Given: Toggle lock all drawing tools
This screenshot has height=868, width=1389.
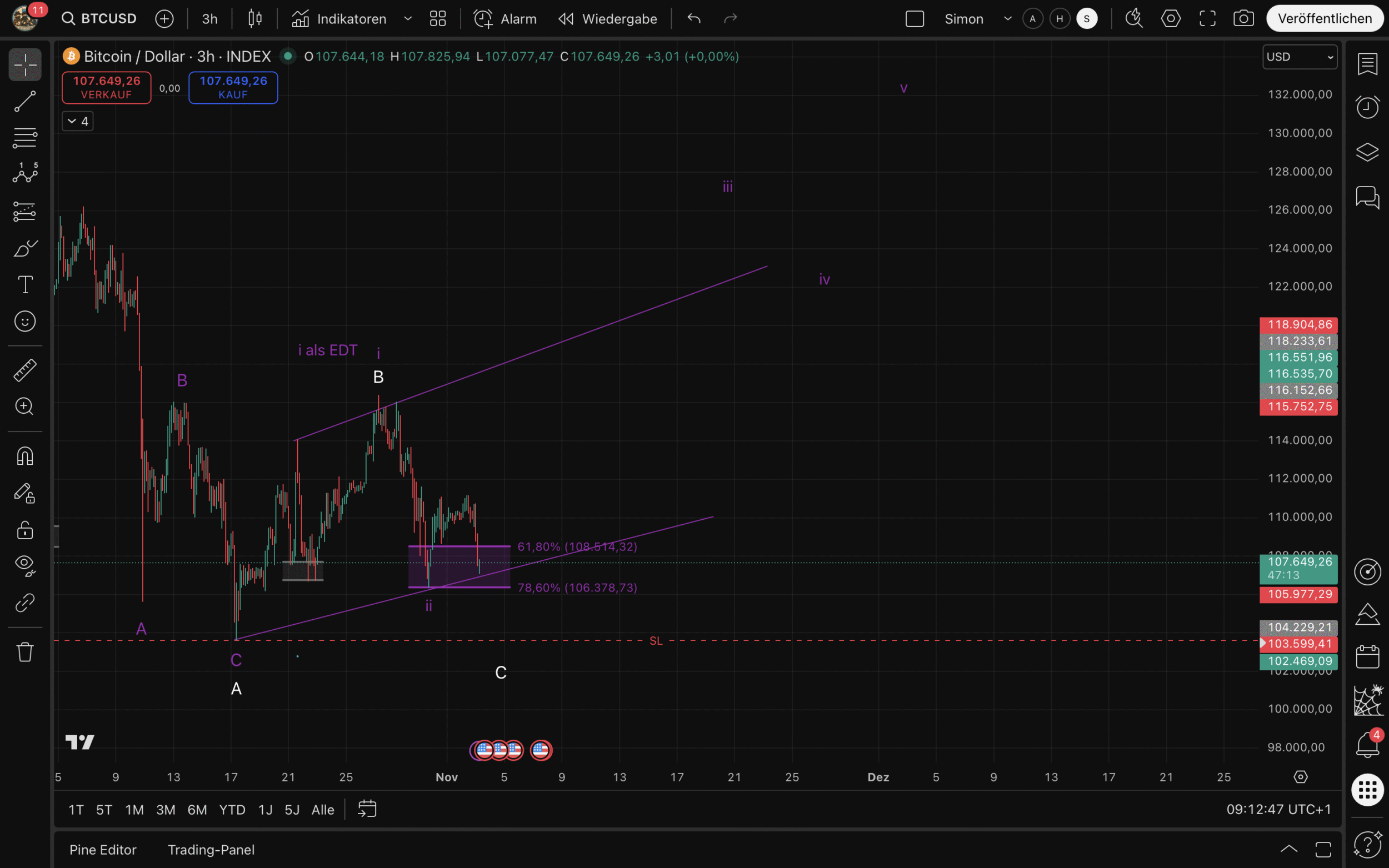Looking at the screenshot, I should (x=24, y=530).
